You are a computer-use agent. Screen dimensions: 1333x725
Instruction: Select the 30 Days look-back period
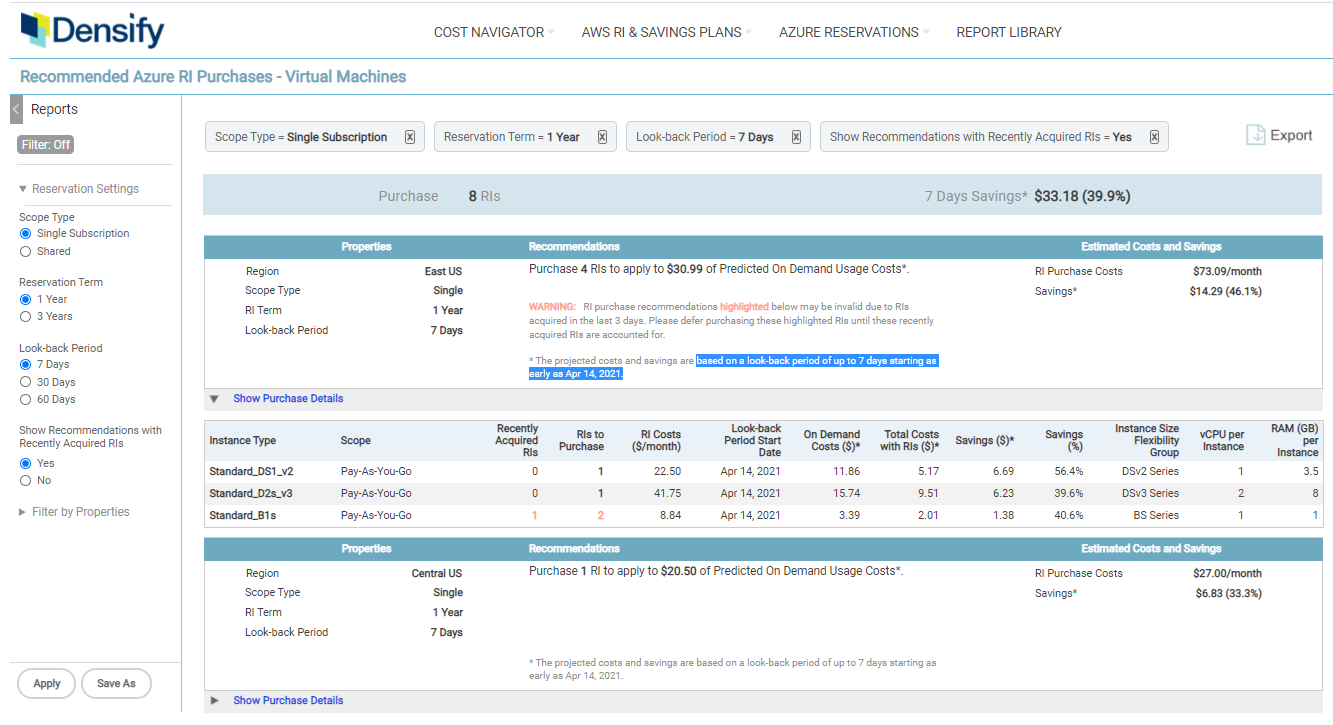[x=26, y=382]
